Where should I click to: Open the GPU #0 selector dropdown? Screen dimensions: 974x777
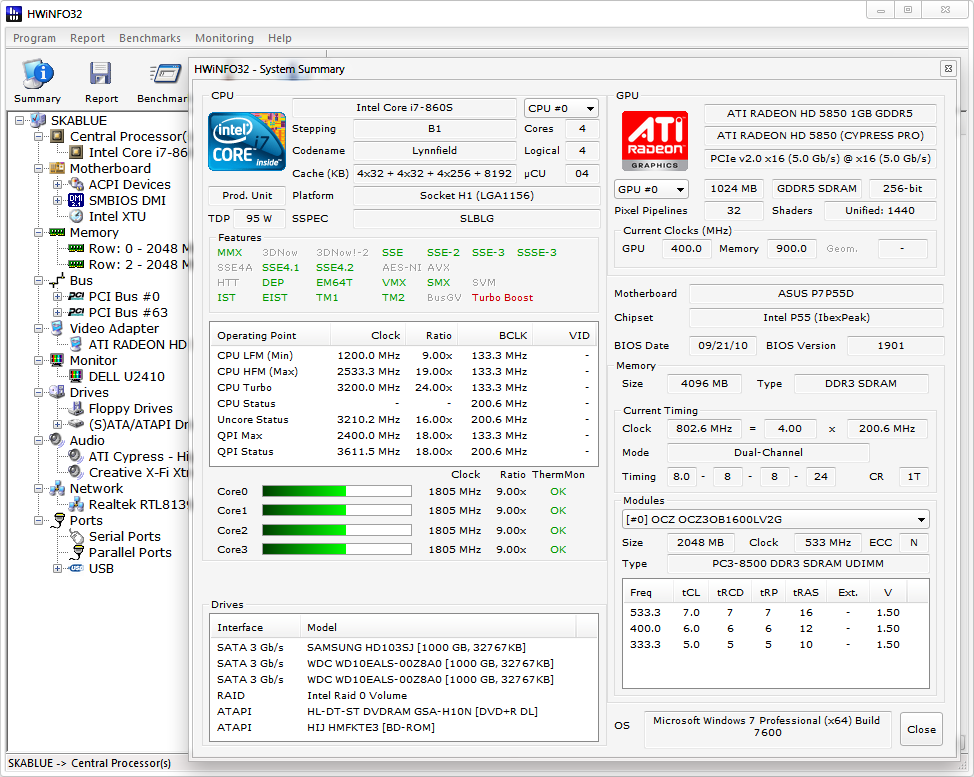click(x=651, y=189)
